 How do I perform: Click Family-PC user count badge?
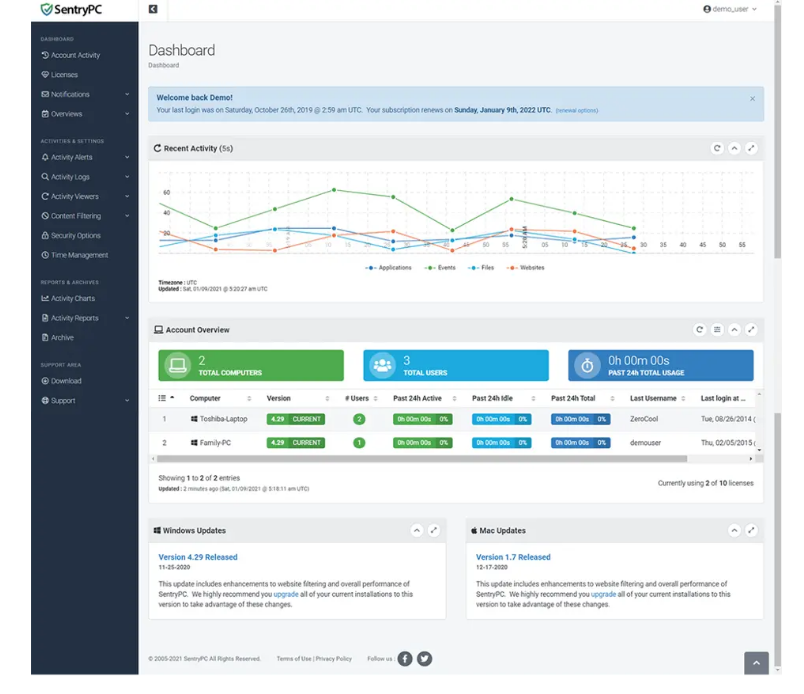359,443
